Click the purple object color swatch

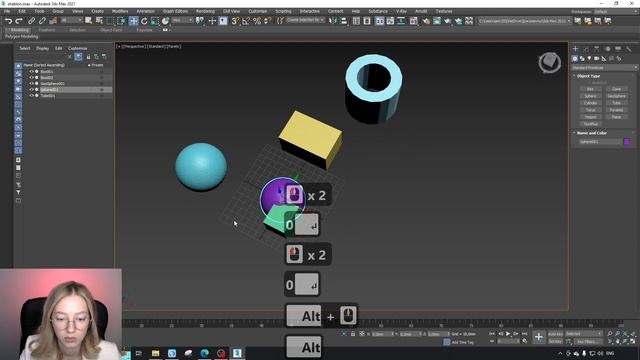point(627,142)
